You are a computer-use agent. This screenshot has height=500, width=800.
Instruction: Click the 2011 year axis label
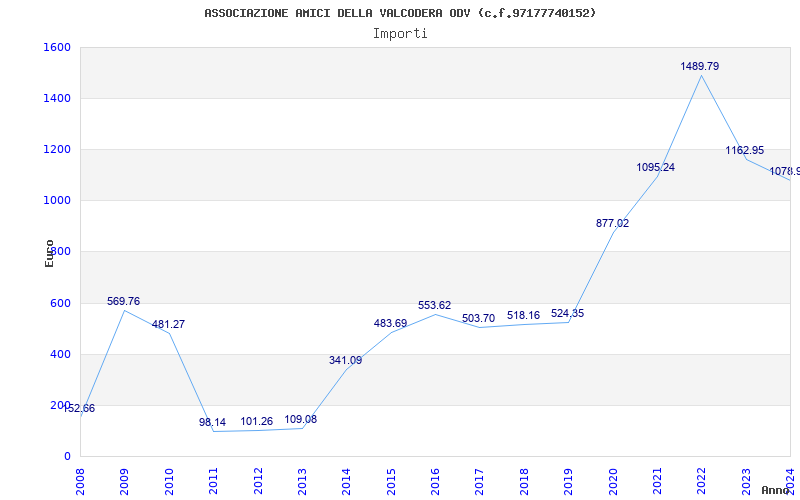[213, 482]
